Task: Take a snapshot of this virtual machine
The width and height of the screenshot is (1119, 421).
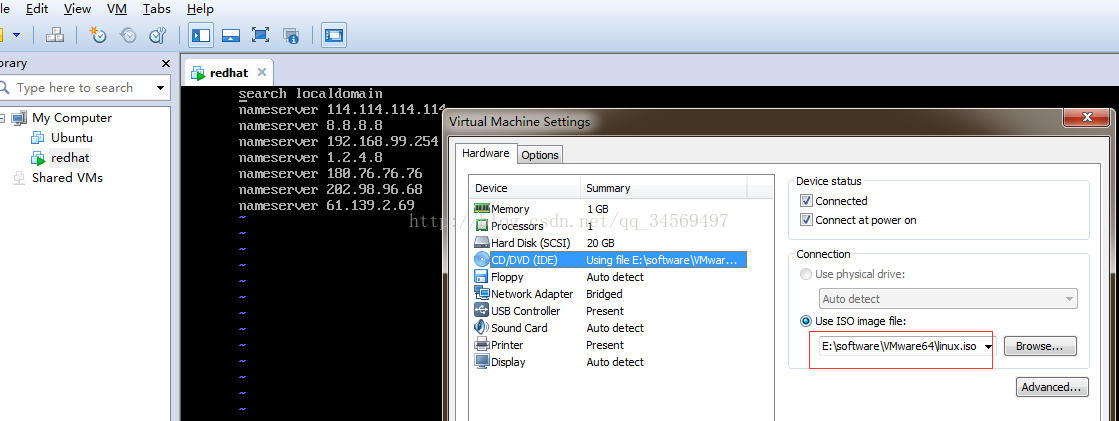Action: click(x=98, y=34)
